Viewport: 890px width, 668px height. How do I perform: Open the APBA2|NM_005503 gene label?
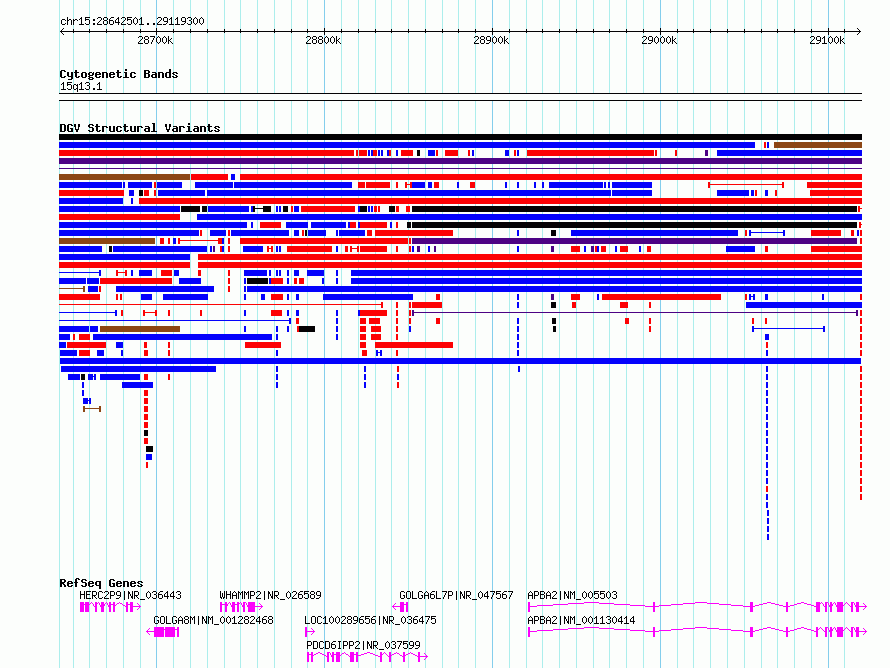[x=572, y=595]
